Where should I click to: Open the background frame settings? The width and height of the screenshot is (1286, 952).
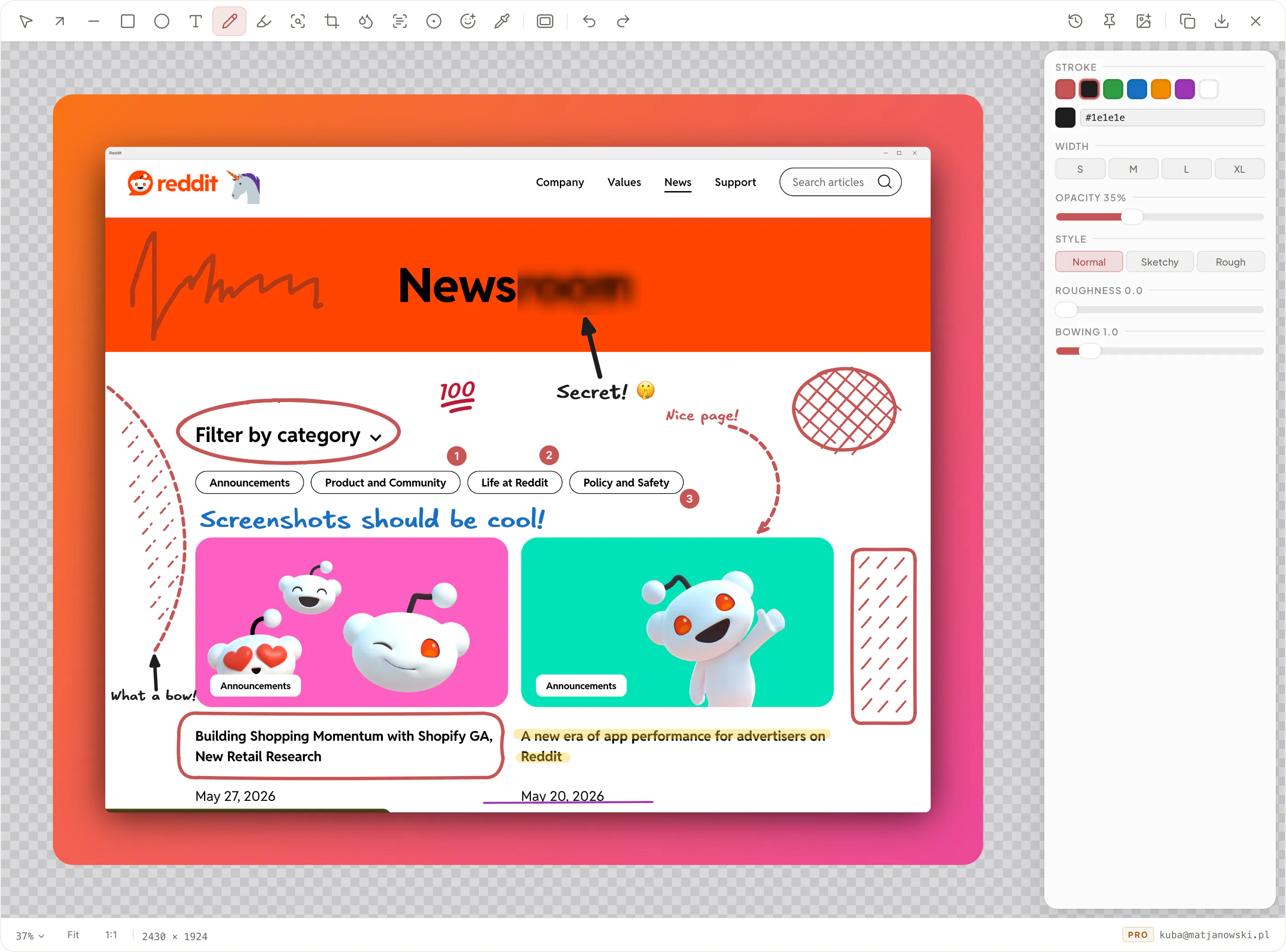click(x=545, y=21)
